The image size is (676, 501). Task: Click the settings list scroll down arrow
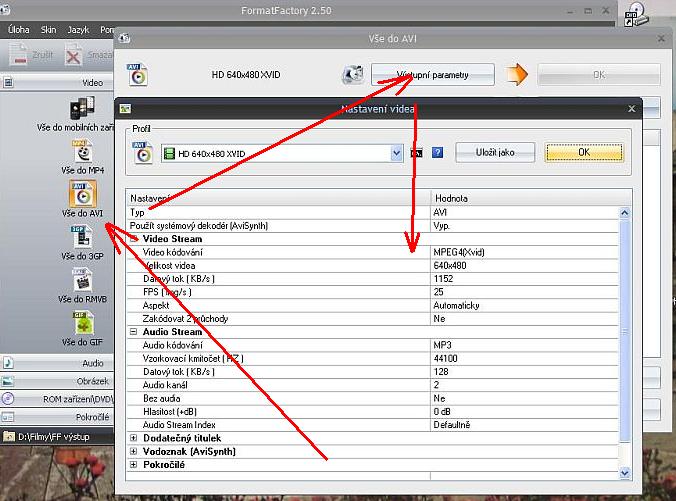pyautogui.click(x=624, y=473)
